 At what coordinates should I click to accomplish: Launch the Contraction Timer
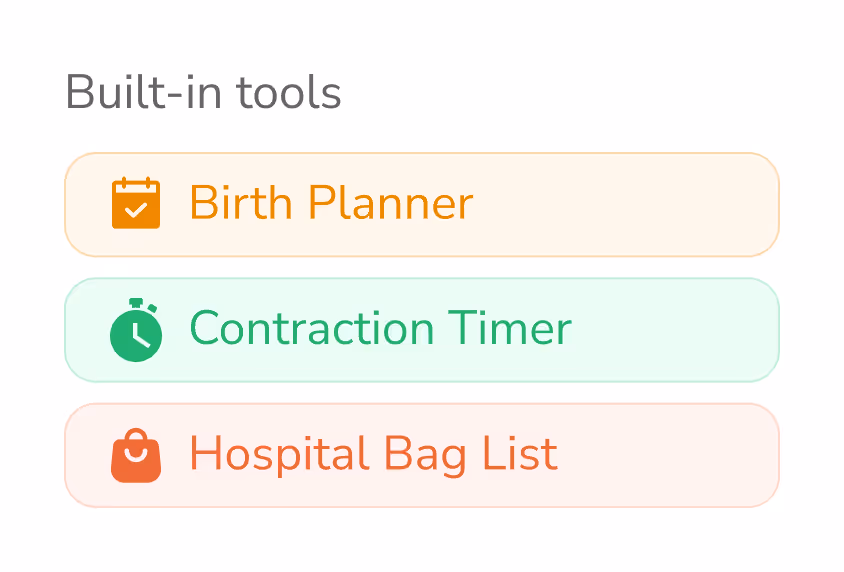pos(422,330)
